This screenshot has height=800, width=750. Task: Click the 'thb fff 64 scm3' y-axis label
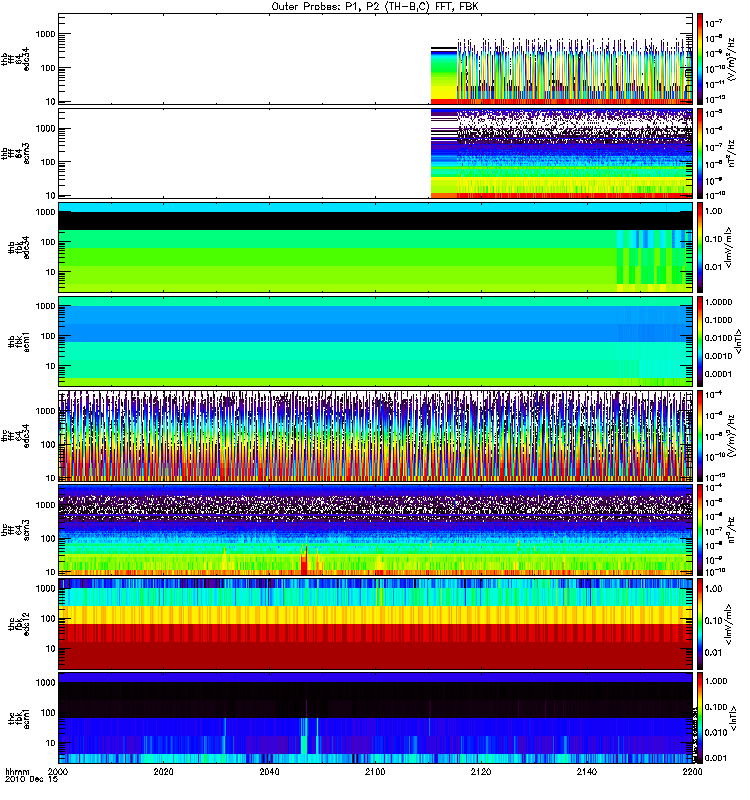click(15, 153)
